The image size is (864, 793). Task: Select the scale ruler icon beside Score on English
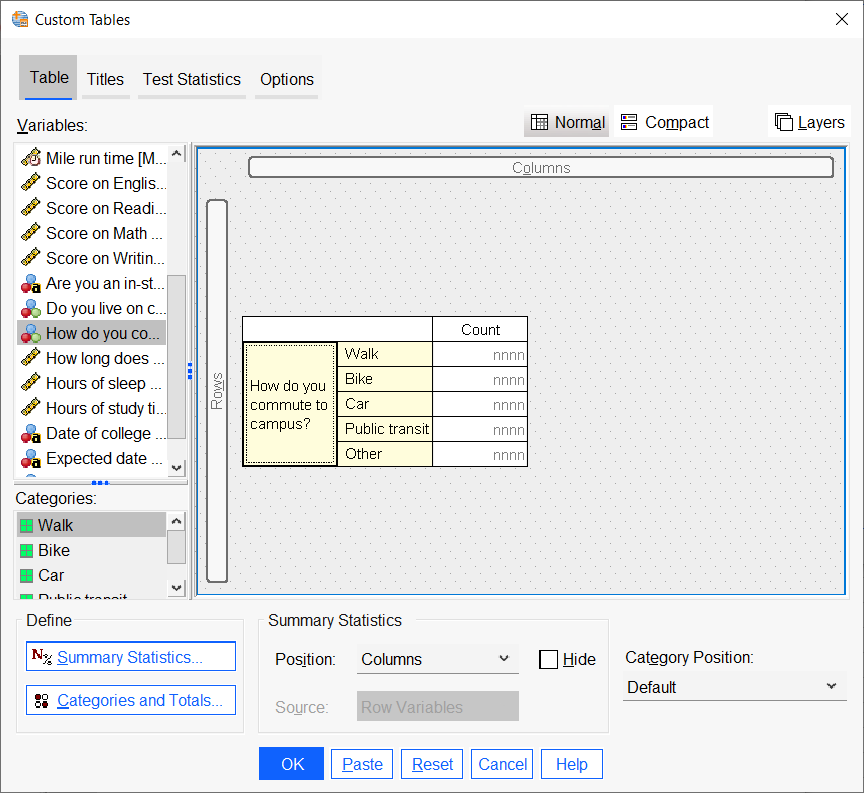tap(33, 183)
